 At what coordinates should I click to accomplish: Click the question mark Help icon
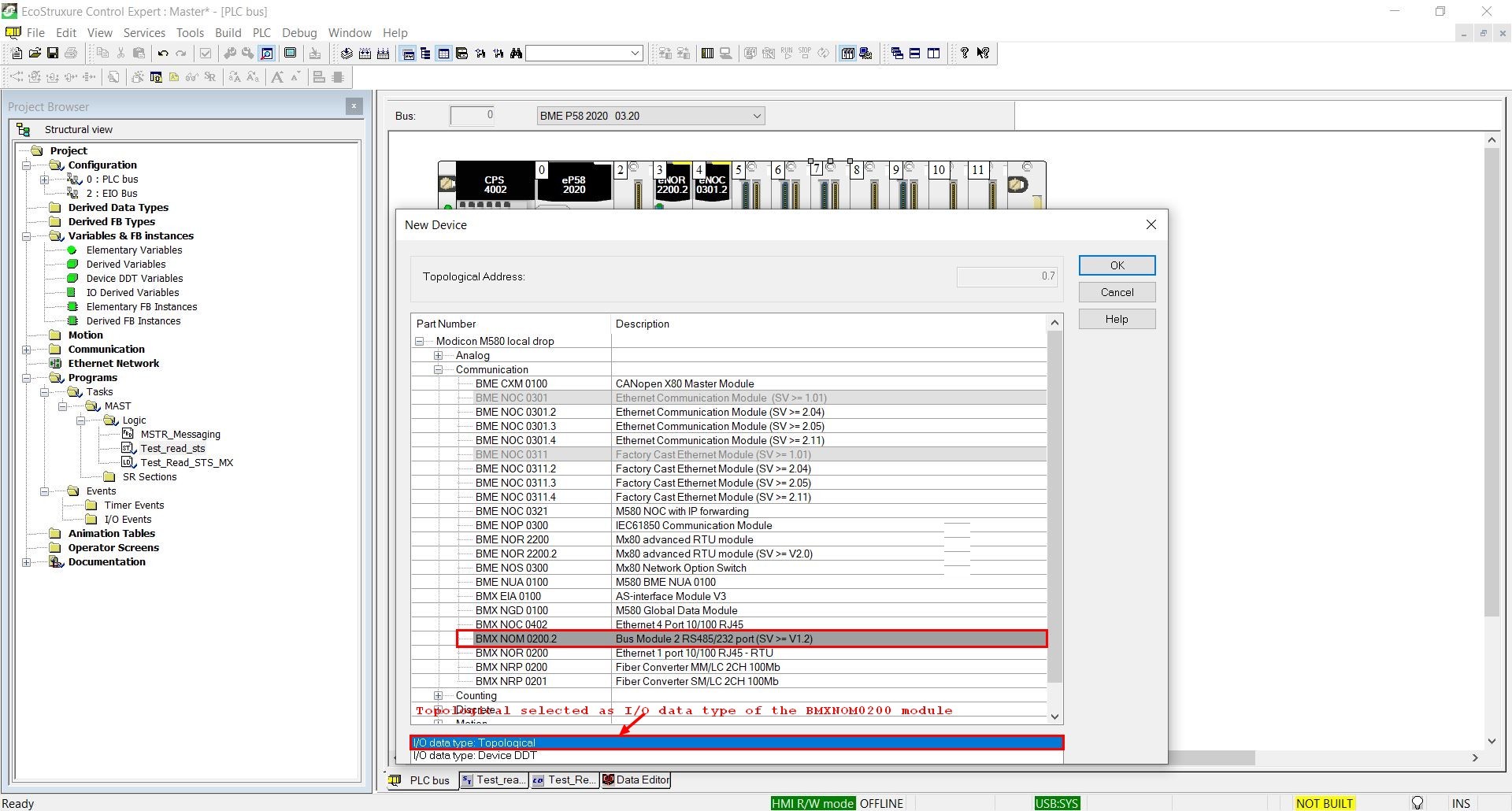[965, 54]
